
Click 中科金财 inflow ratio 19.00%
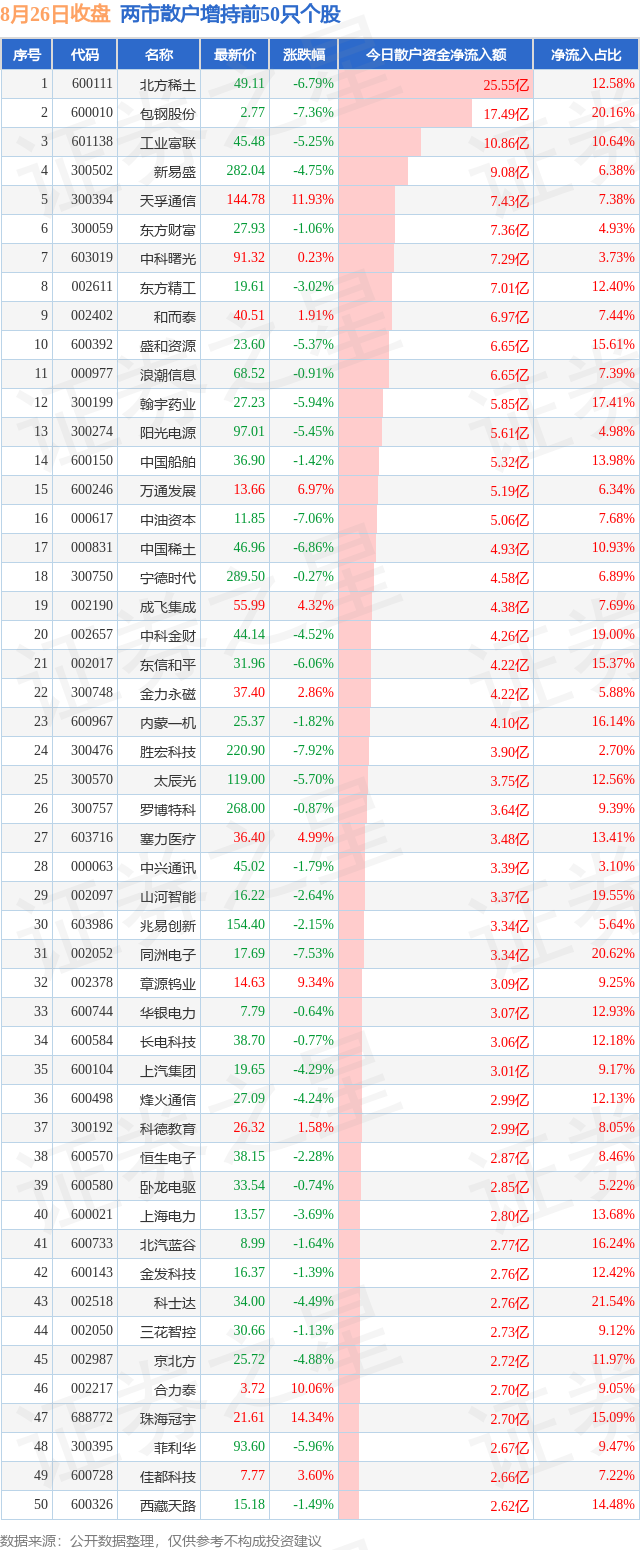(x=613, y=635)
